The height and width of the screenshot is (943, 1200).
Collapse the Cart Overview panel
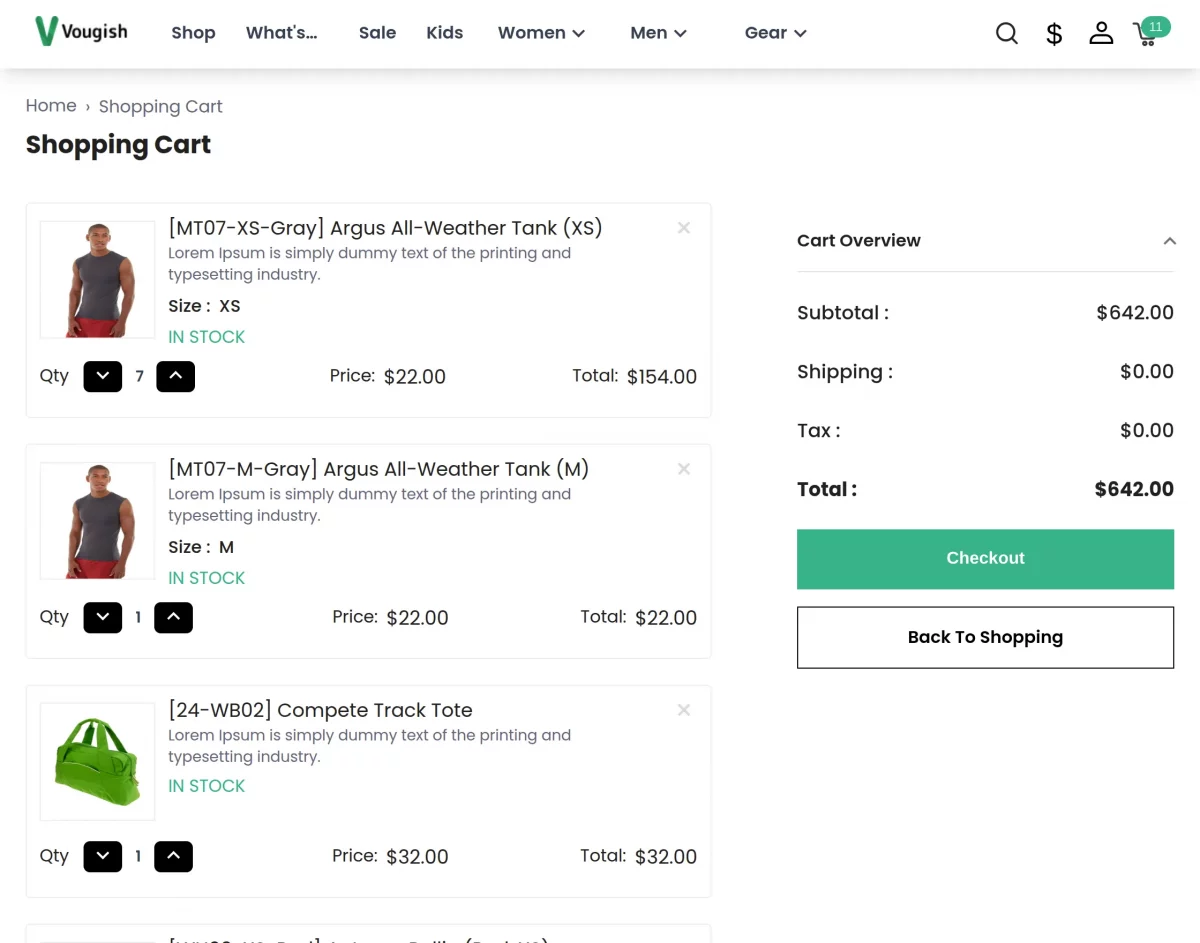(1169, 241)
